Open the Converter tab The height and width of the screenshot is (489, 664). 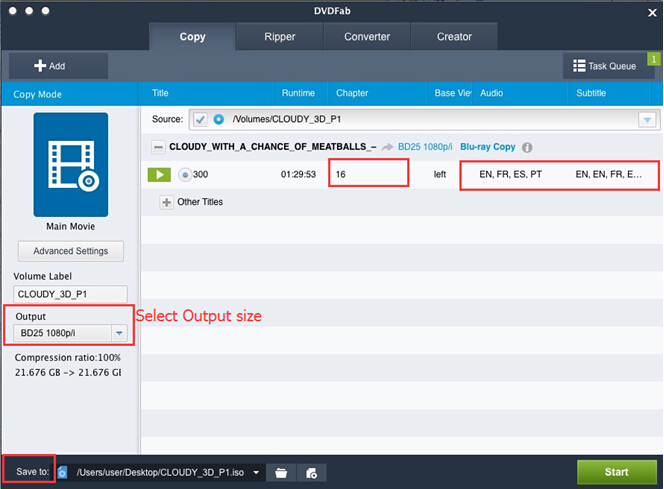tap(367, 37)
